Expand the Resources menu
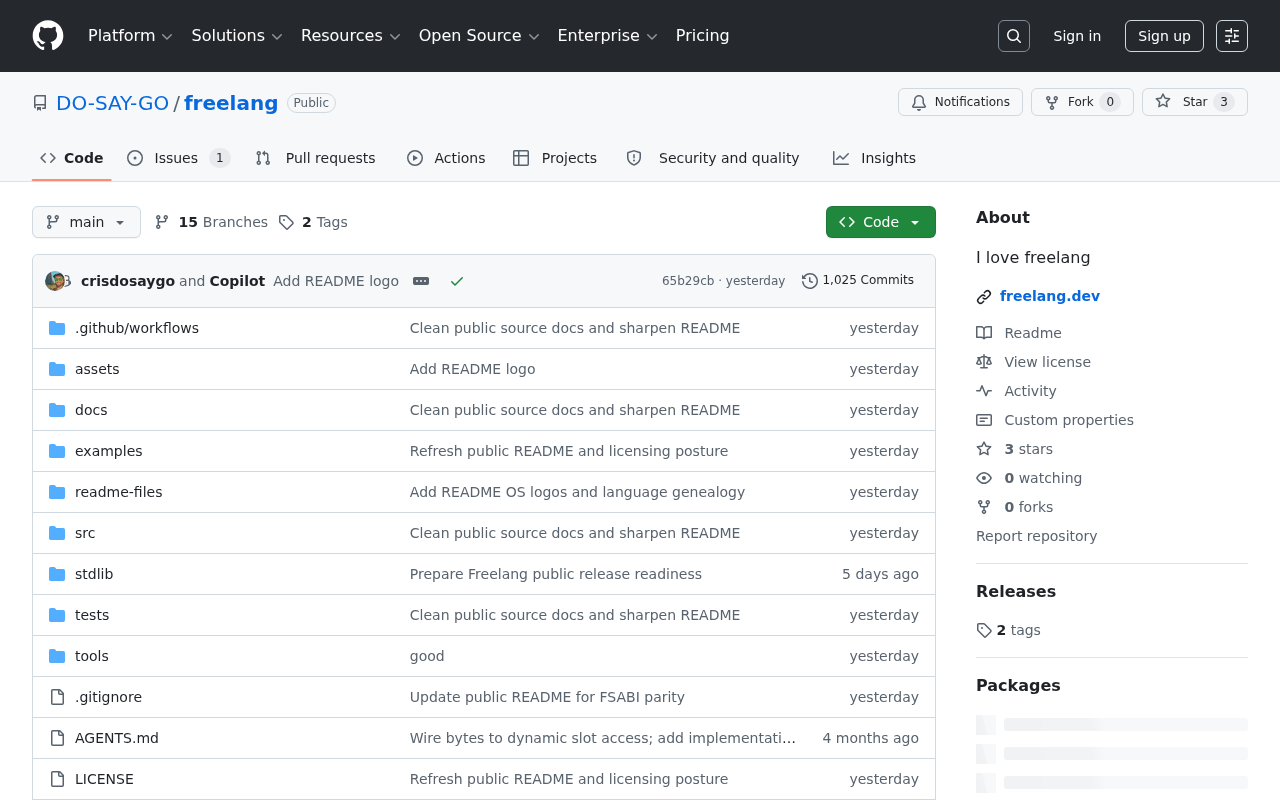Screen dimensions: 1280x800 [351, 36]
